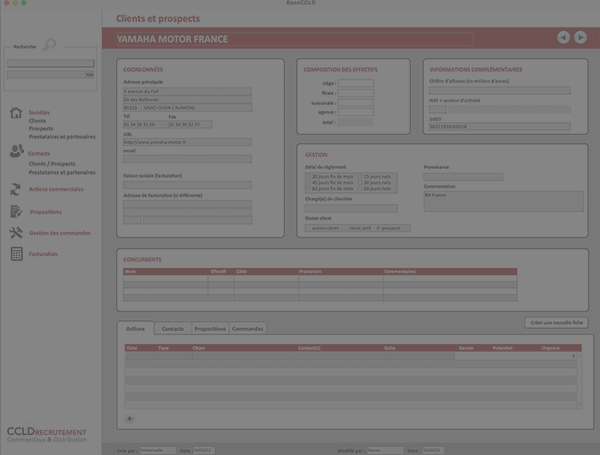Click the upper Recherche search field
600x455 pixels.
[x=51, y=63]
